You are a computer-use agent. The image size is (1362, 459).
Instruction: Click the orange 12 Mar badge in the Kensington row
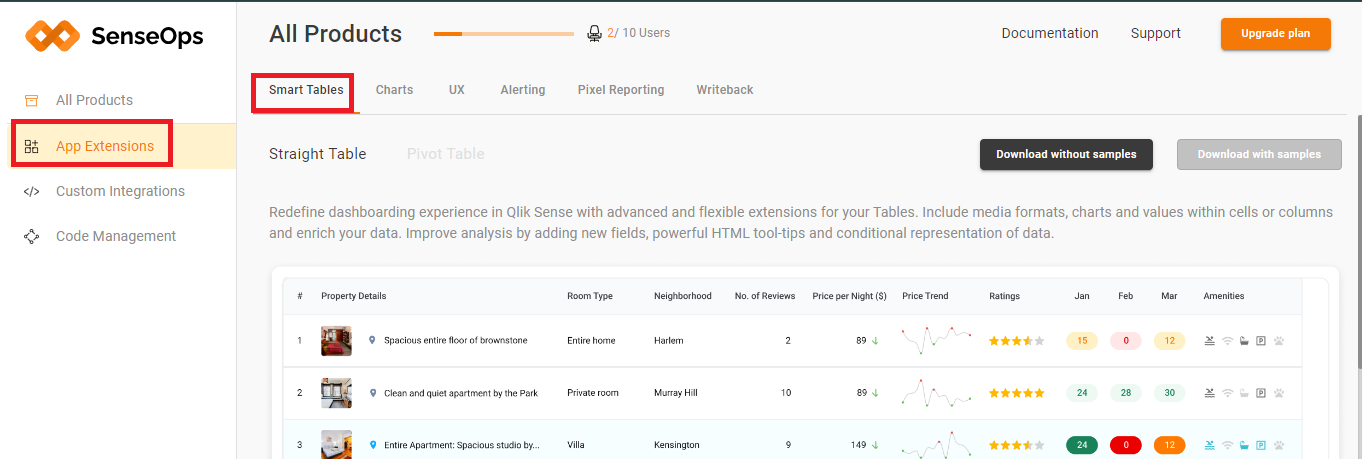tap(1170, 445)
